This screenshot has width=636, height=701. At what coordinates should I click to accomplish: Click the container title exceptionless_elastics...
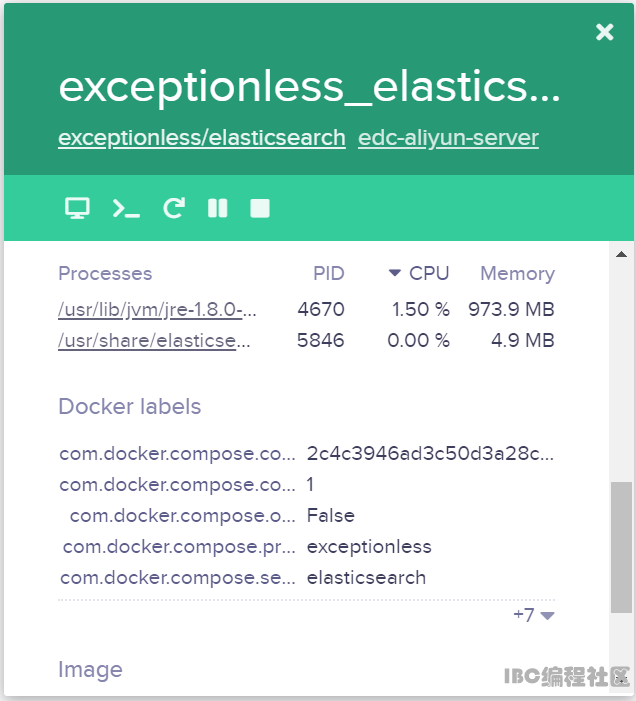(309, 88)
